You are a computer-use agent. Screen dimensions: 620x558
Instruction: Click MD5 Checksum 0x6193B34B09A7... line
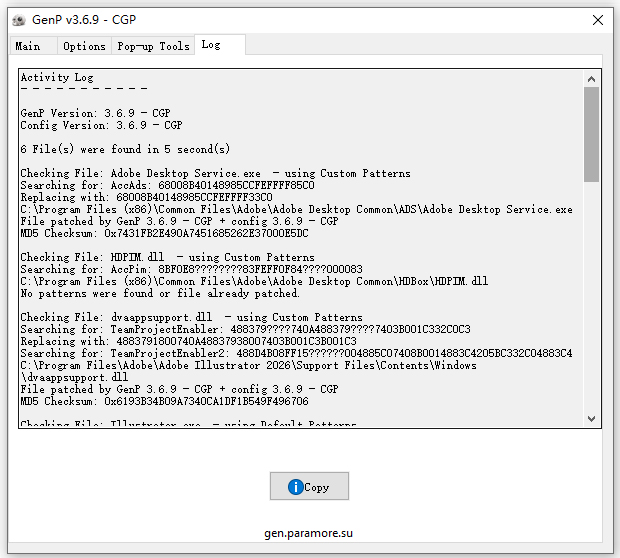[x=164, y=401]
